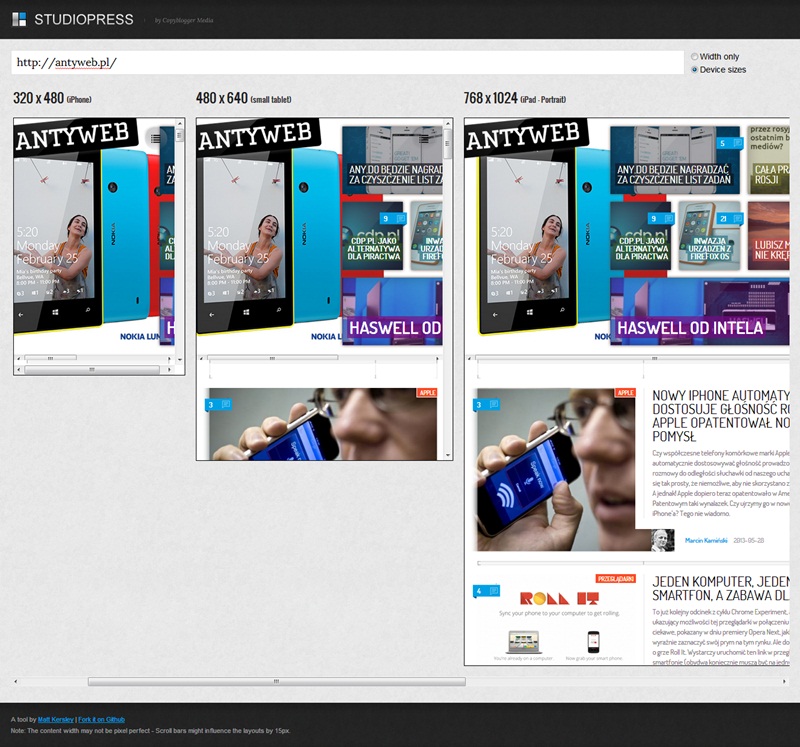Select the Width only radio option
Screen dimensions: 800x747
click(x=695, y=57)
